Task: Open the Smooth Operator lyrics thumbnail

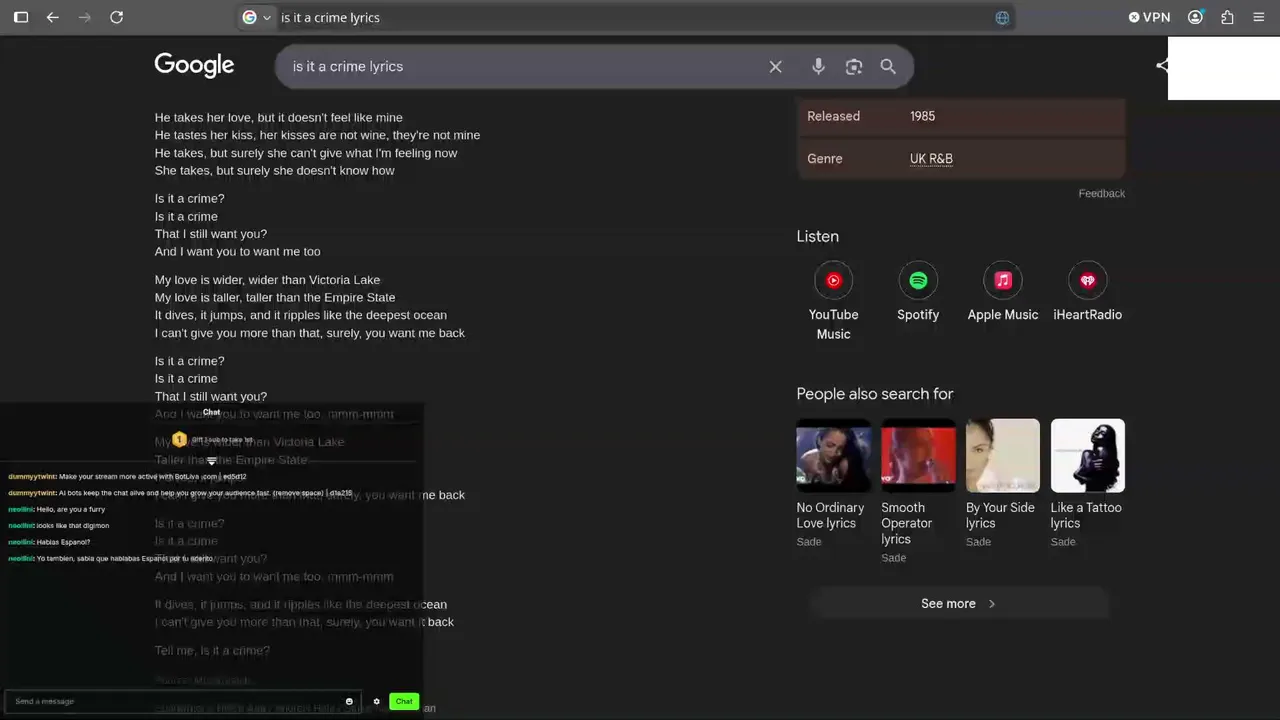Action: click(x=918, y=456)
